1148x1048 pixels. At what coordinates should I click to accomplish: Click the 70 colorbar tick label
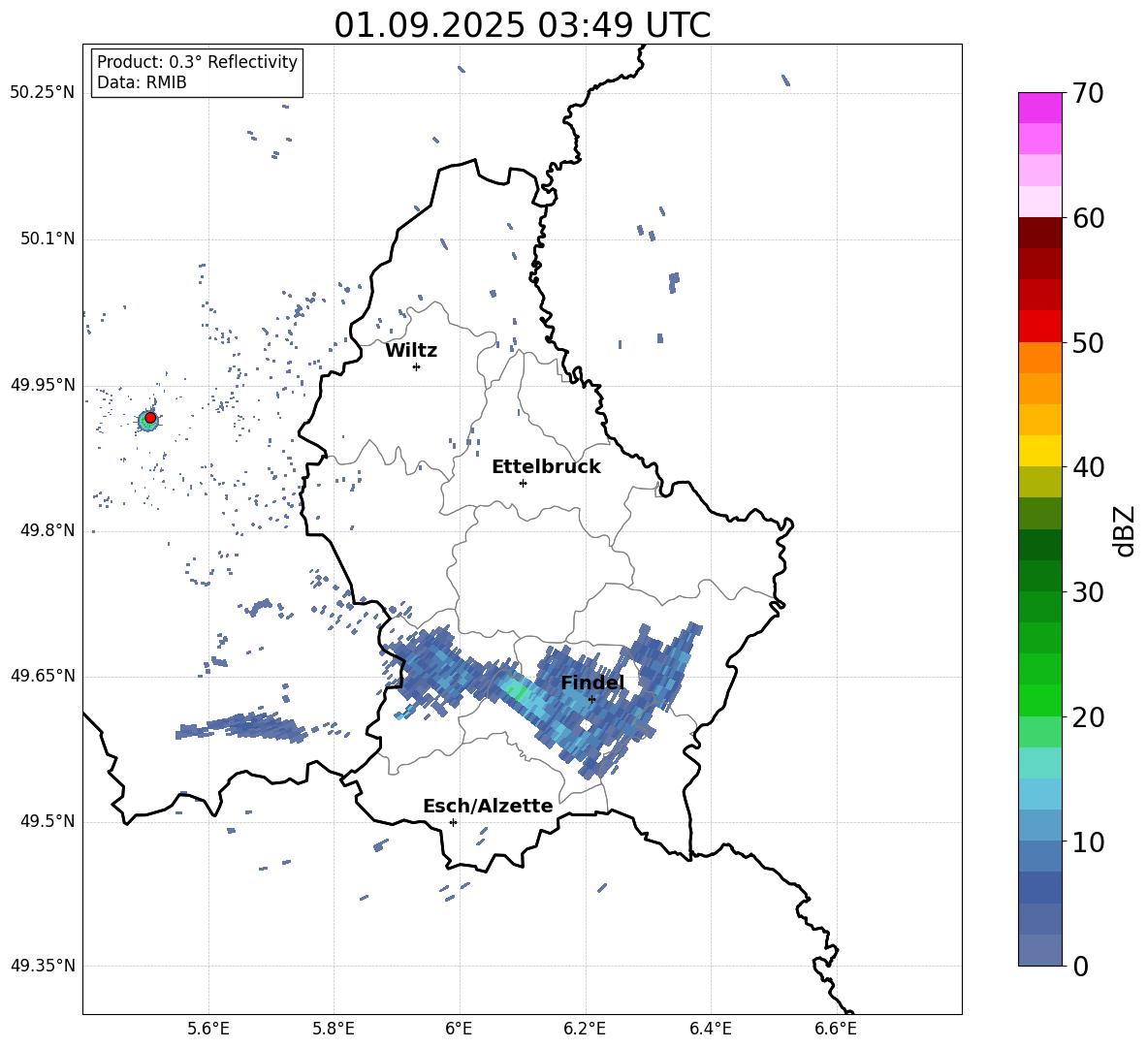click(1088, 94)
